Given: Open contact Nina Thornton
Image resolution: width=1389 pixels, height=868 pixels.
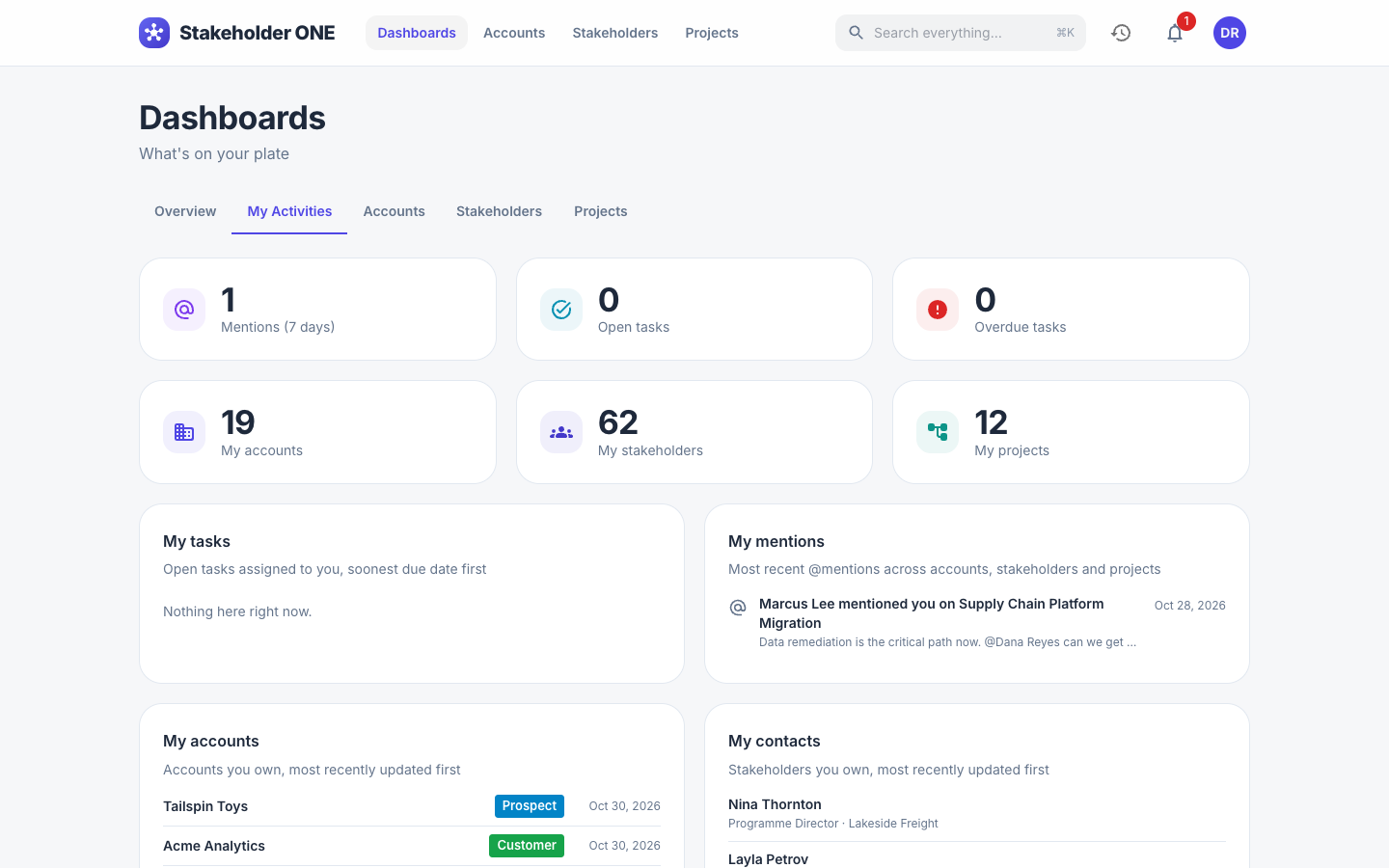Looking at the screenshot, I should (x=977, y=814).
